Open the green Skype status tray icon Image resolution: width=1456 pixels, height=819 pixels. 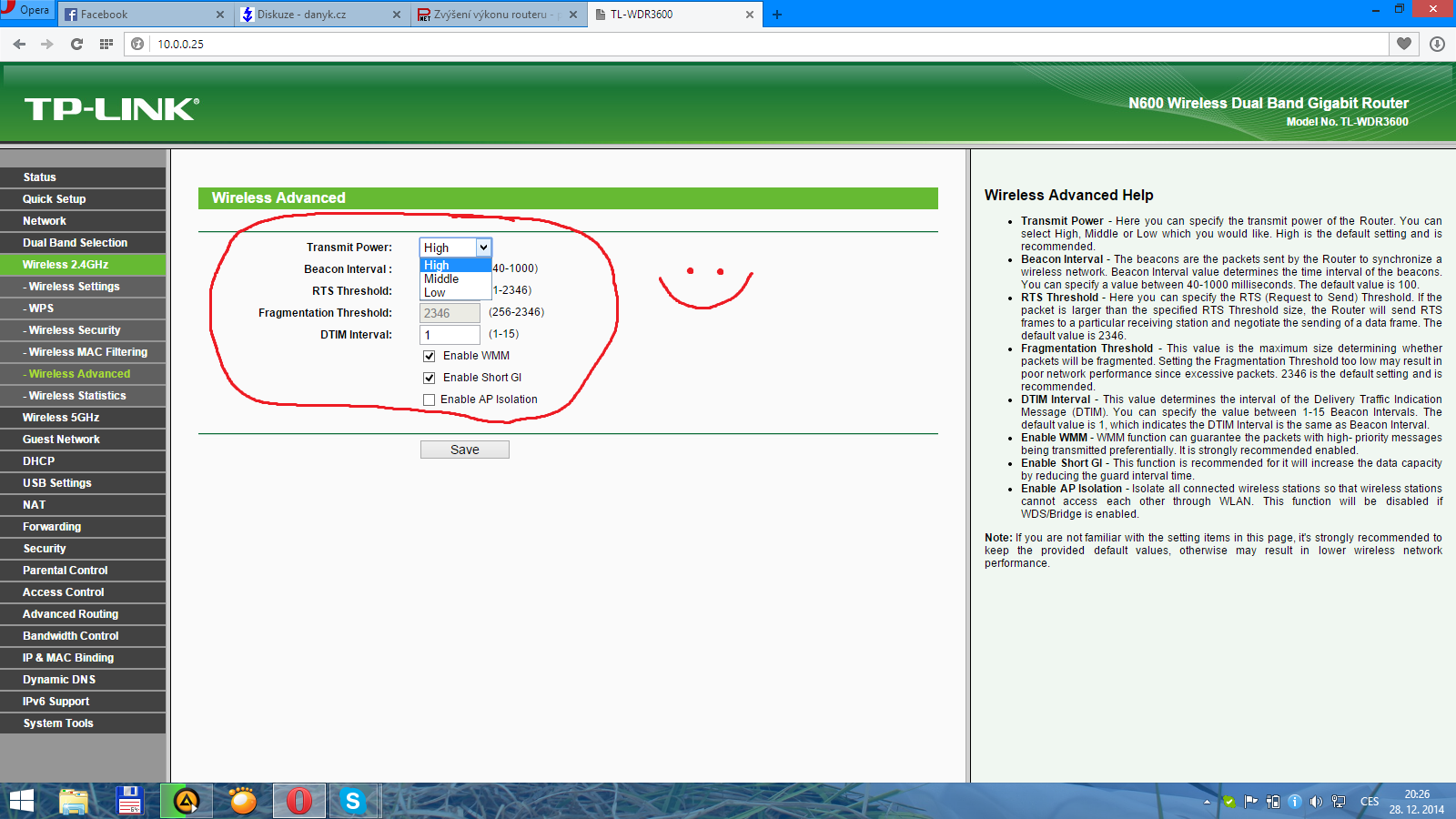point(1229,802)
